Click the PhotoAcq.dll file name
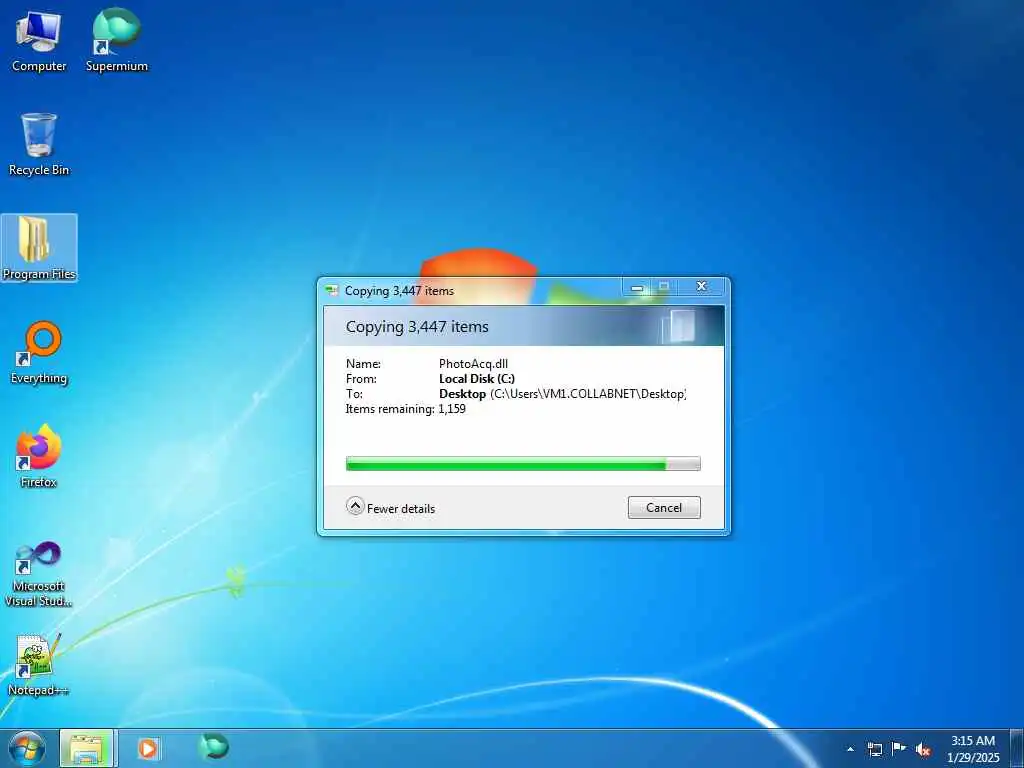 point(473,364)
